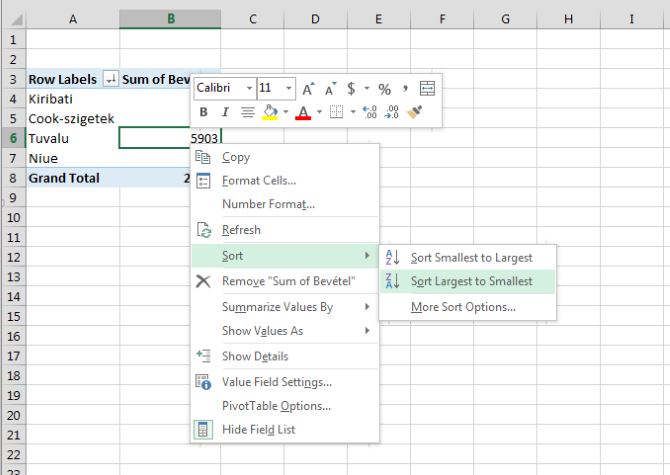Click the Hide Field List icon
This screenshot has width=670, height=475.
tap(203, 430)
